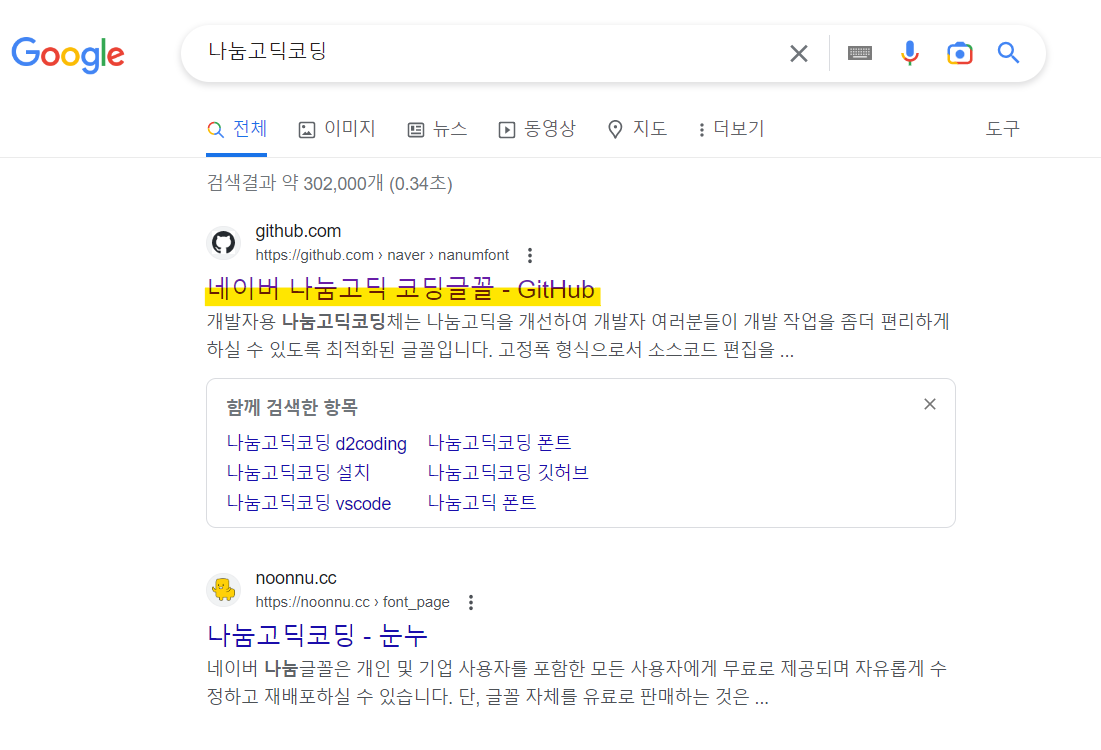The height and width of the screenshot is (750, 1101).
Task: Click related search 나눔고딕코딩 깃허브
Action: (x=508, y=473)
